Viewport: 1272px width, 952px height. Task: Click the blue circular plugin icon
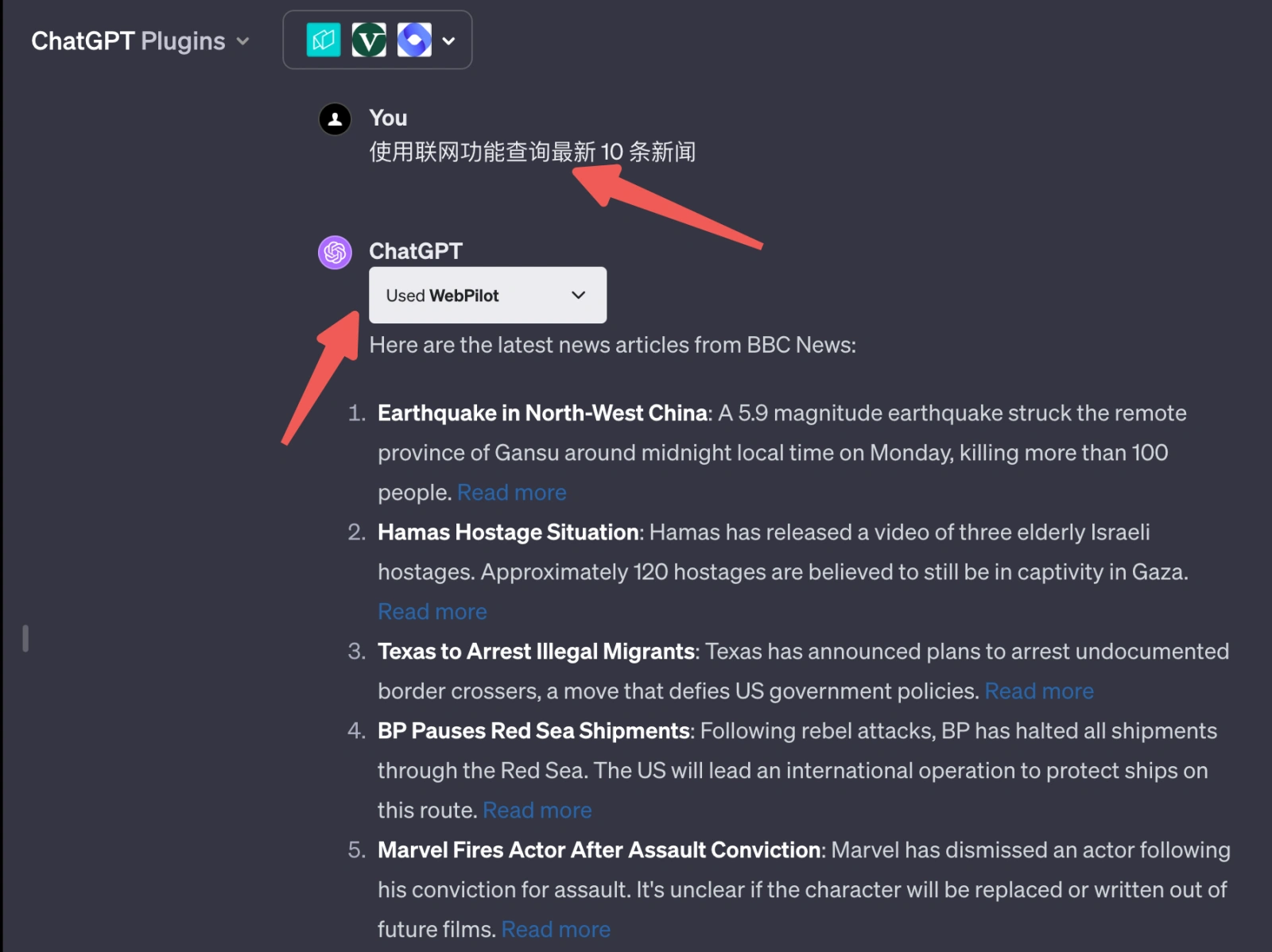tap(414, 40)
